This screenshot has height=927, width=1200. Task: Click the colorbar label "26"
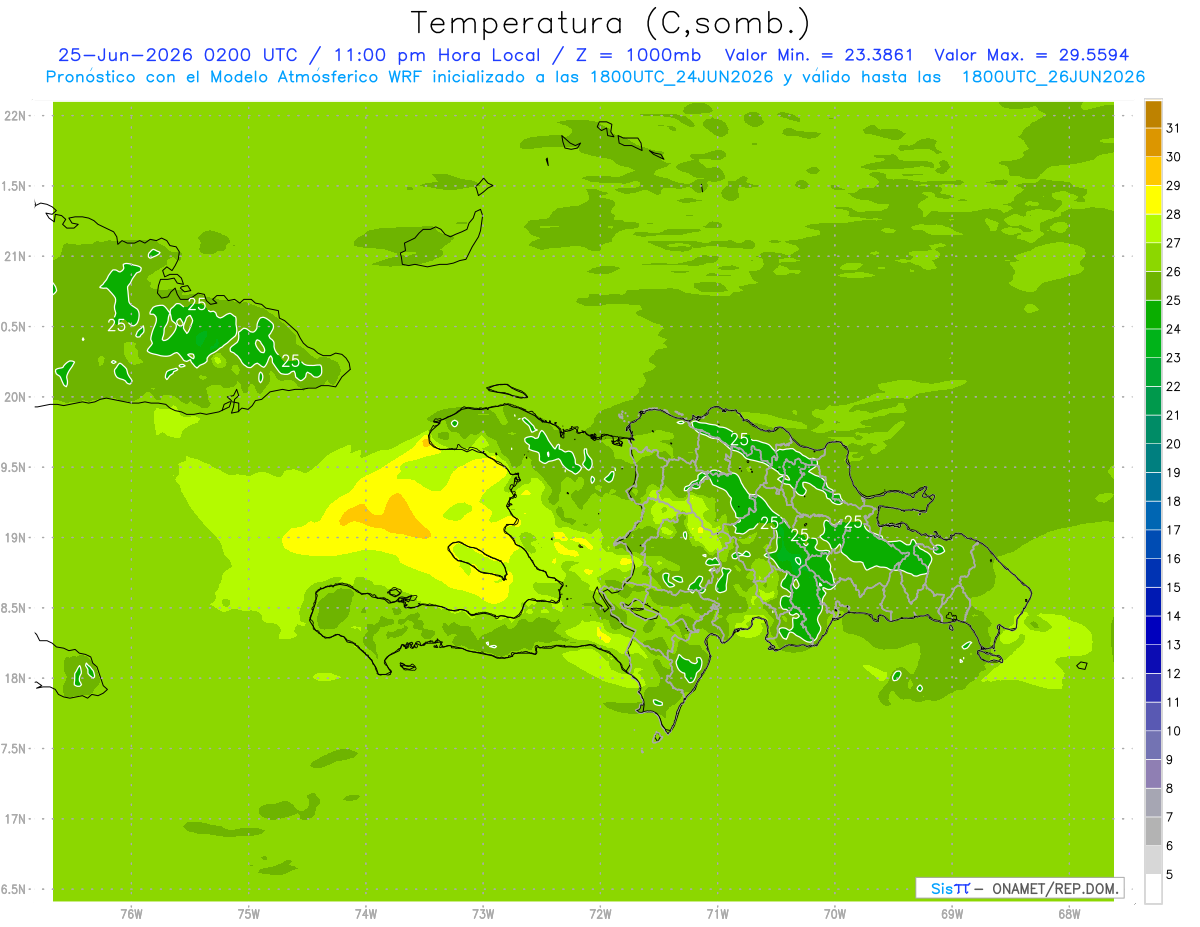pos(1173,272)
